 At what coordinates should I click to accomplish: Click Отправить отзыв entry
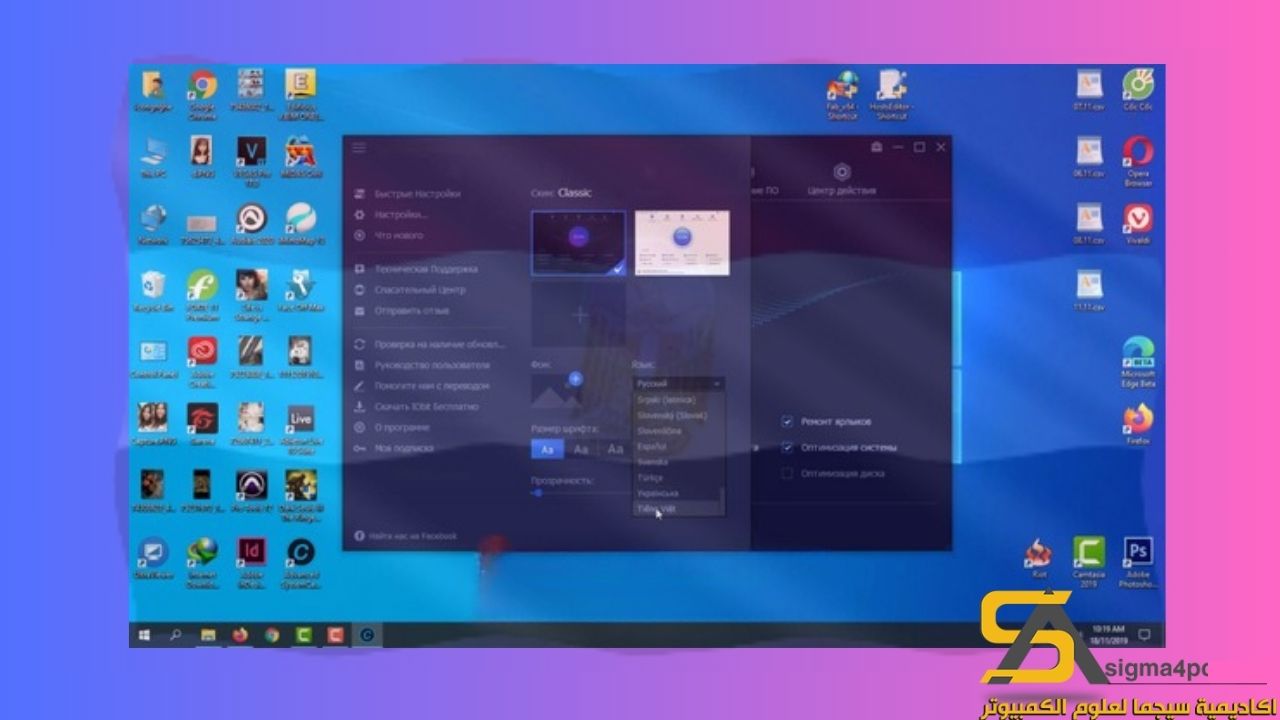pos(402,311)
